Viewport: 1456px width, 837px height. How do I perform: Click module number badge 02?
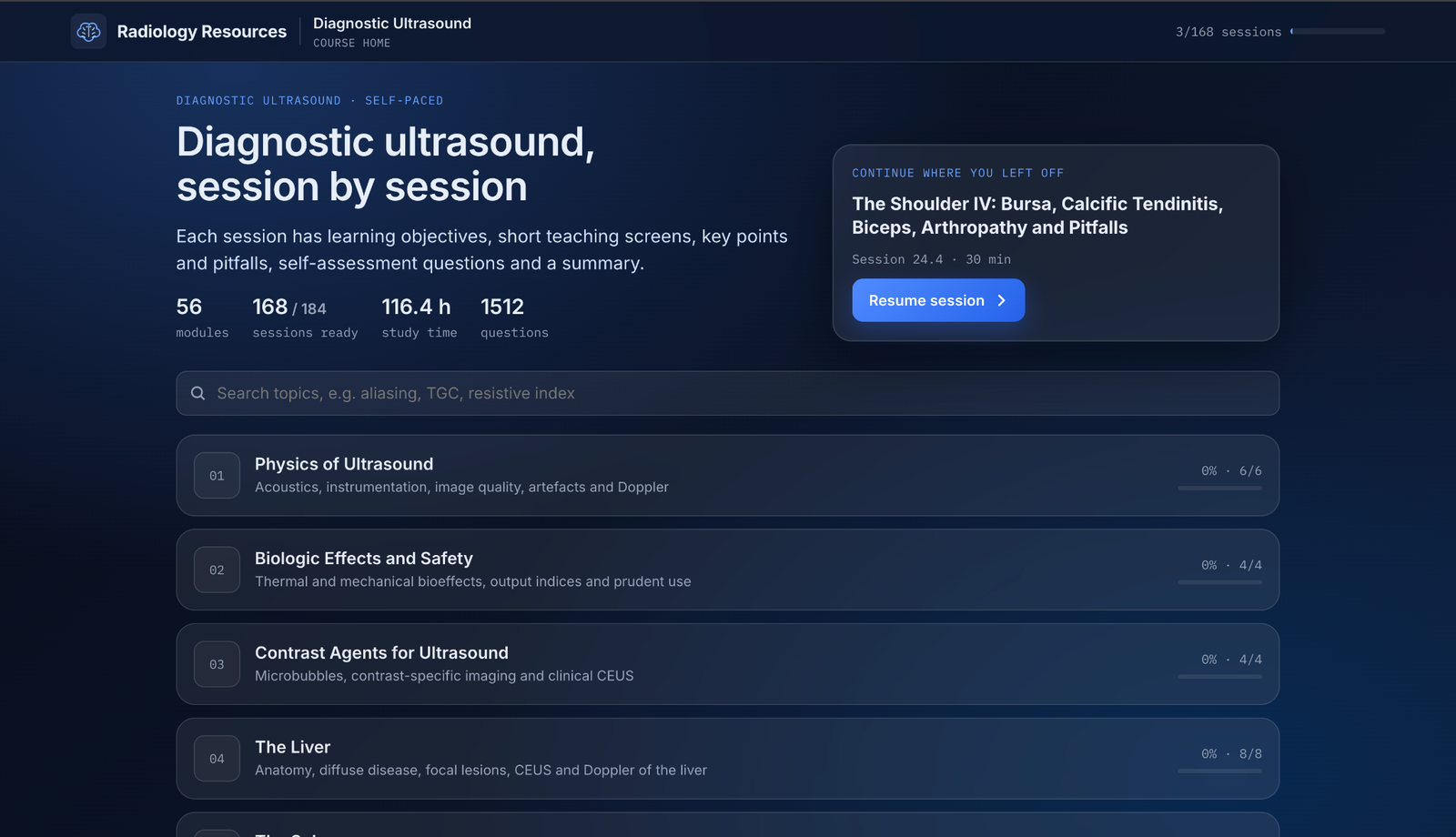click(x=217, y=570)
